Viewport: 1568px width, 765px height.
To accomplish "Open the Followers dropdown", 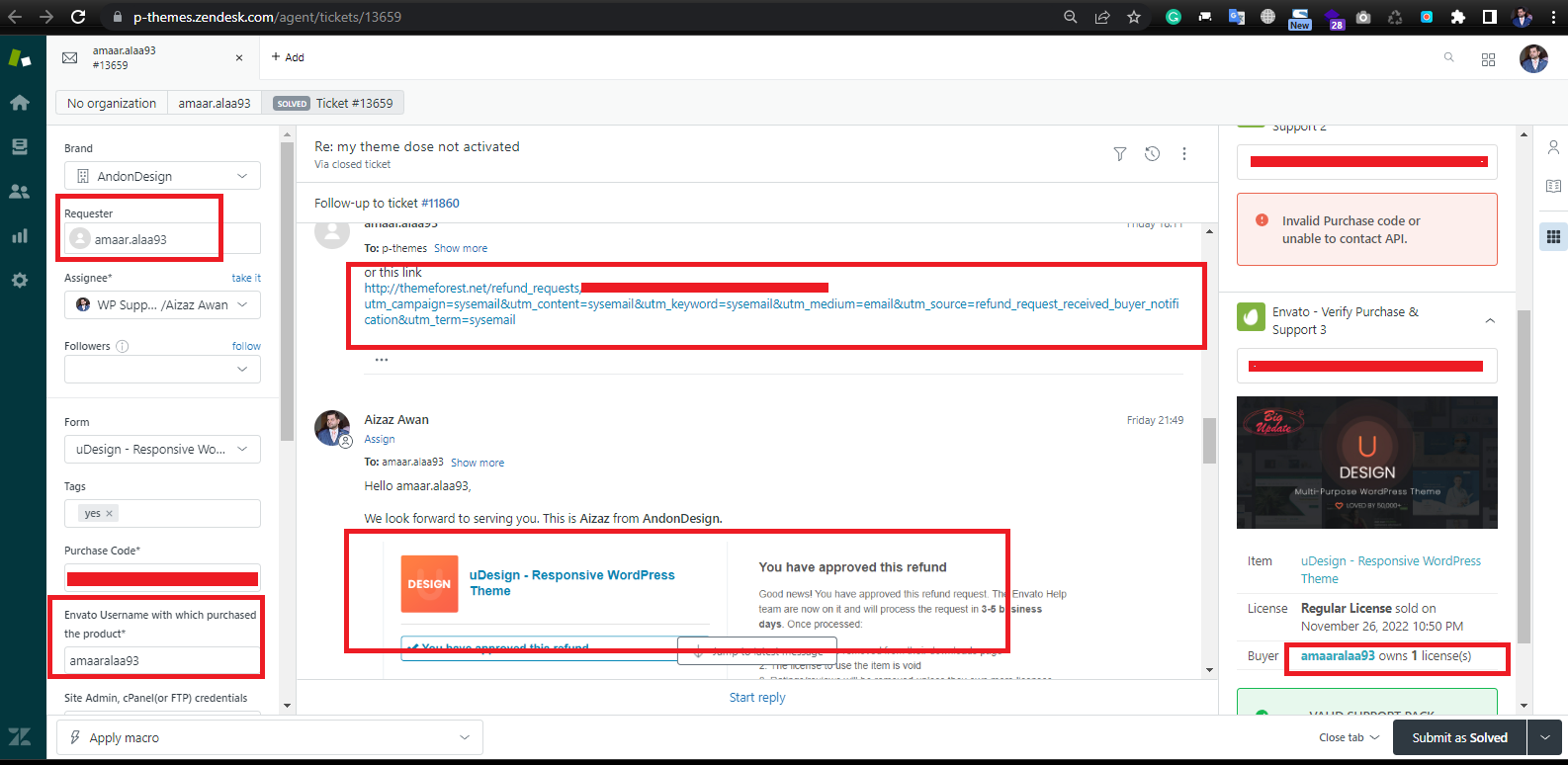I will pos(162,369).
